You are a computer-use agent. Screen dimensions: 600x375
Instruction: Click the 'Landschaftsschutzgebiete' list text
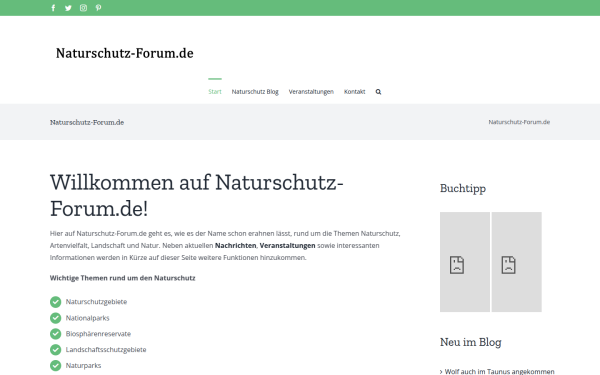[x=106, y=350]
